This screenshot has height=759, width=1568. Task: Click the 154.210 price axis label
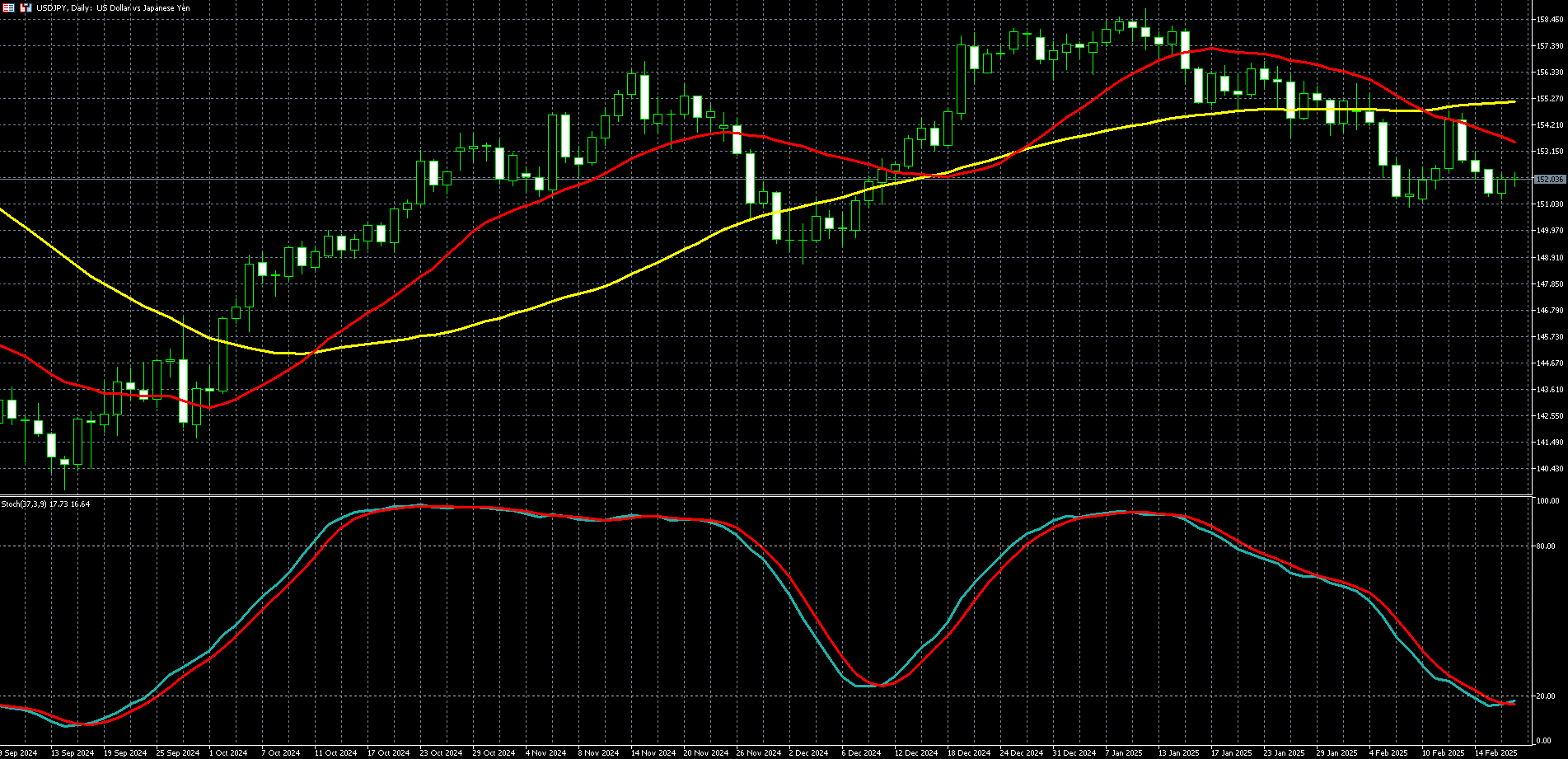(1551, 125)
